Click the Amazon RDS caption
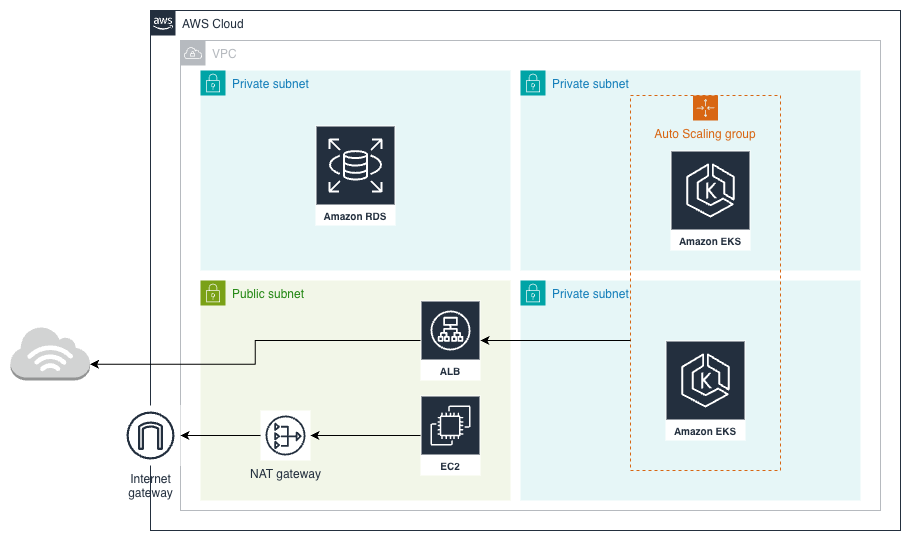Viewport: 911px width, 541px height. pos(355,216)
